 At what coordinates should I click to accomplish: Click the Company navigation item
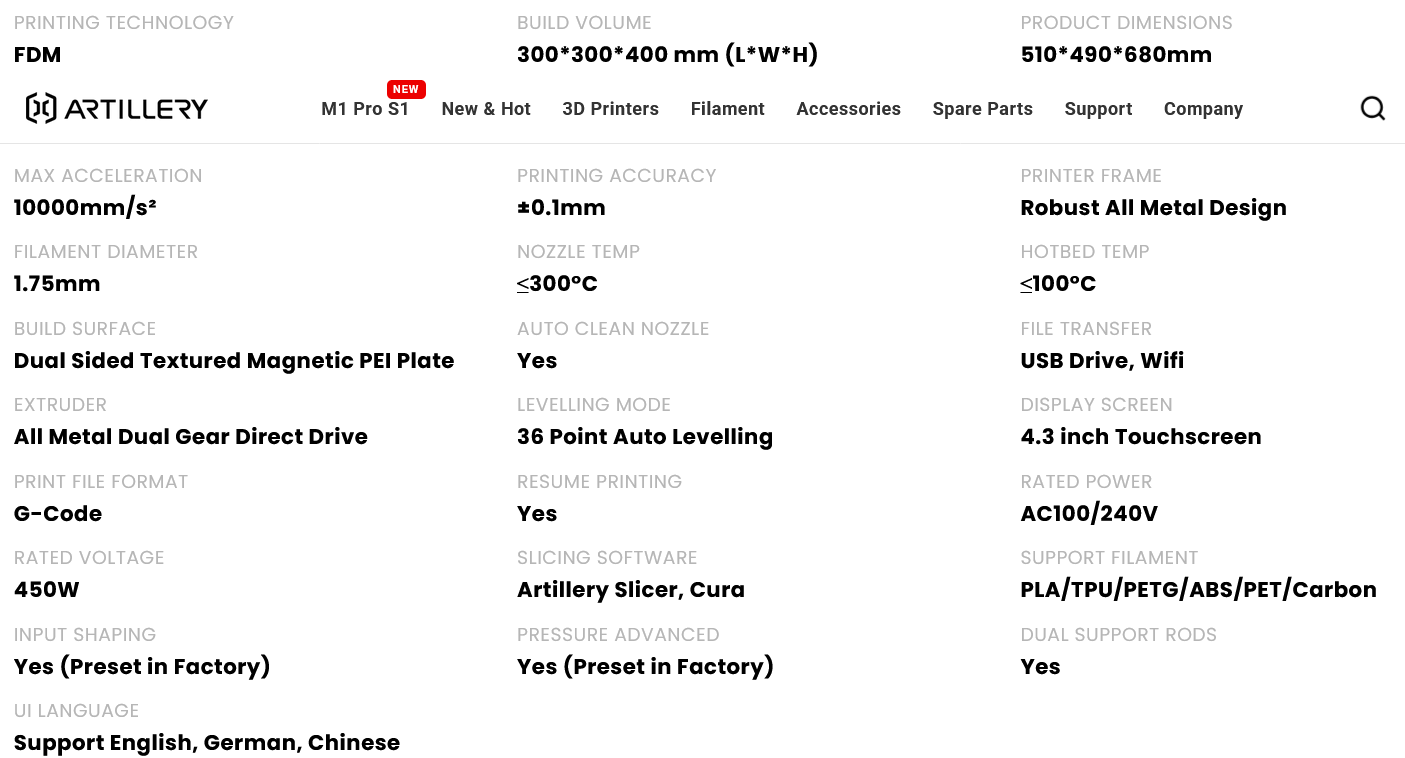tap(1203, 109)
